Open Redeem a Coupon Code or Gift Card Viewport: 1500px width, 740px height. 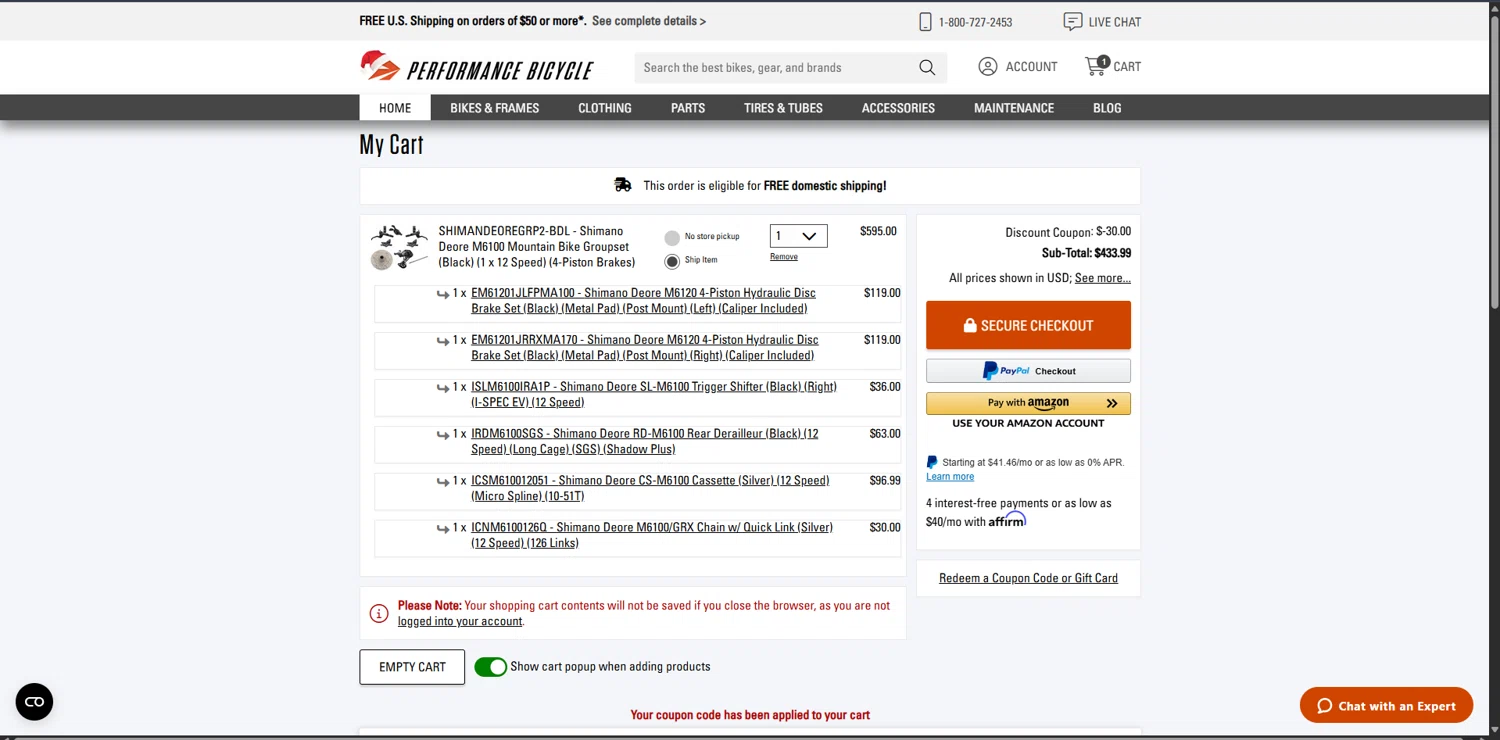[1028, 578]
